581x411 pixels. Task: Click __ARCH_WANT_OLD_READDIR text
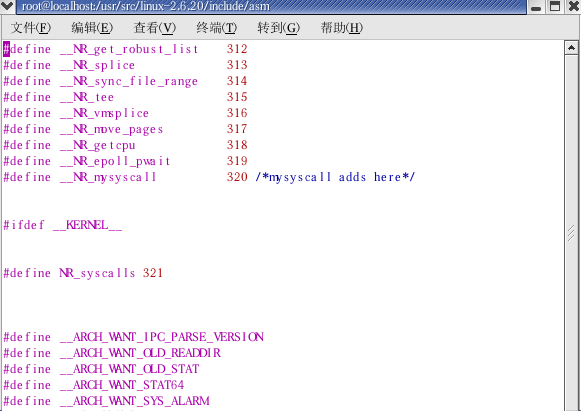coord(140,353)
